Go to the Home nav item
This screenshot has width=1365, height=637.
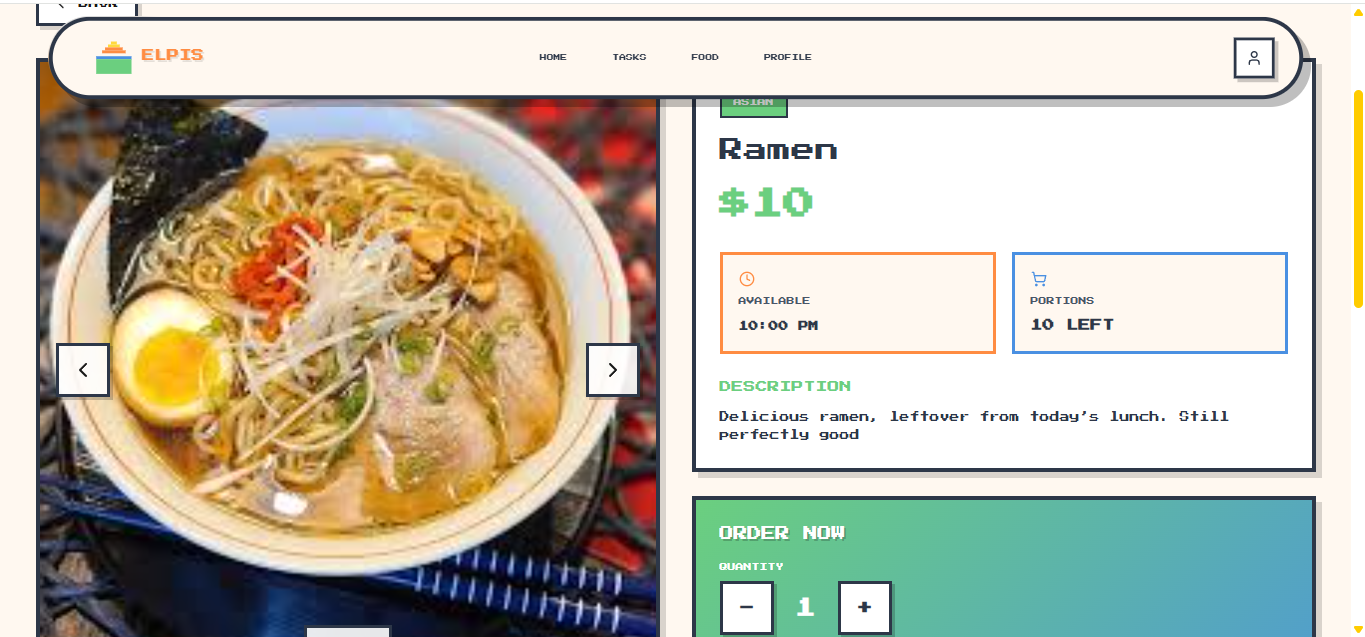553,57
